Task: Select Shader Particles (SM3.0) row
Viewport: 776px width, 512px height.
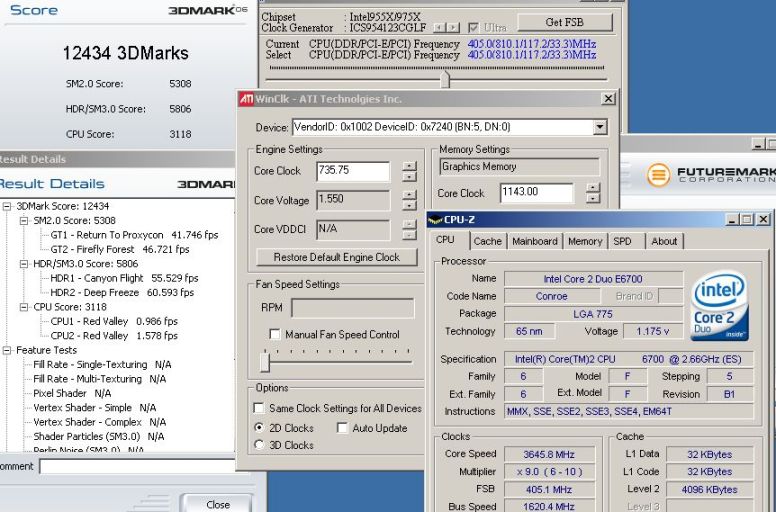Action: coord(98,436)
